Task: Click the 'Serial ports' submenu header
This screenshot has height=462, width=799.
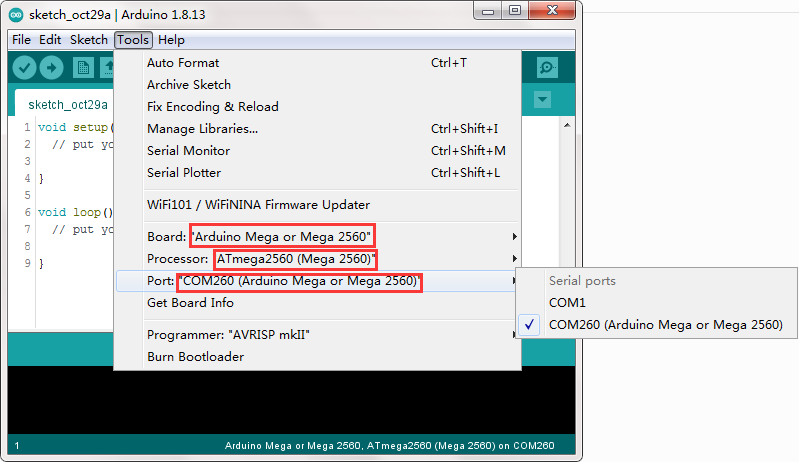Action: tap(582, 281)
